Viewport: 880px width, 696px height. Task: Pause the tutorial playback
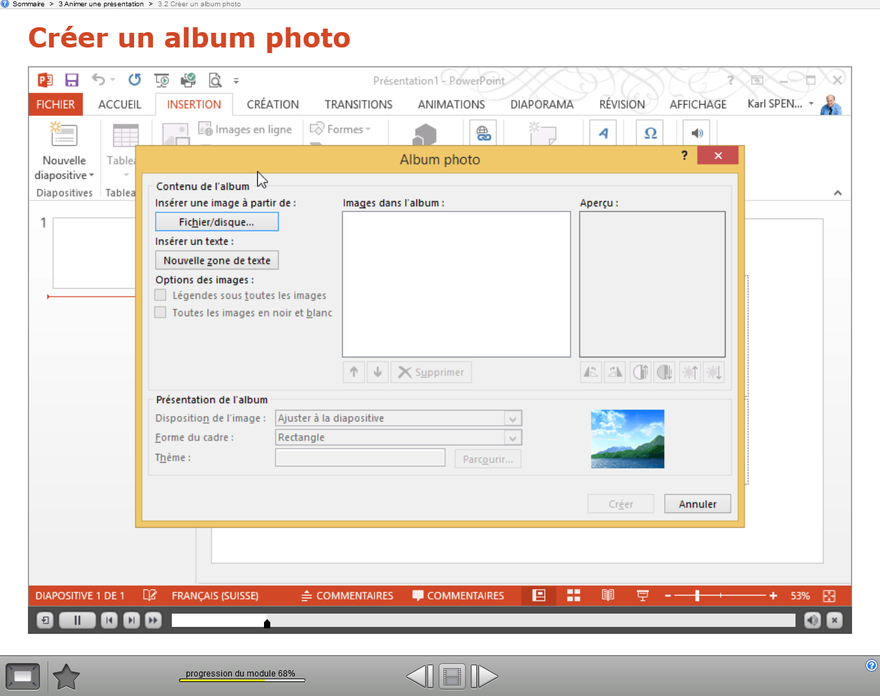tap(77, 621)
